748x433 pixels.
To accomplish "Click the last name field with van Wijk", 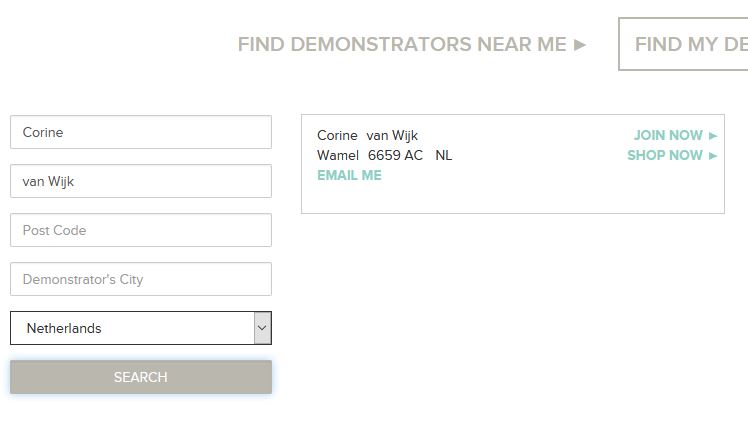I will 141,181.
